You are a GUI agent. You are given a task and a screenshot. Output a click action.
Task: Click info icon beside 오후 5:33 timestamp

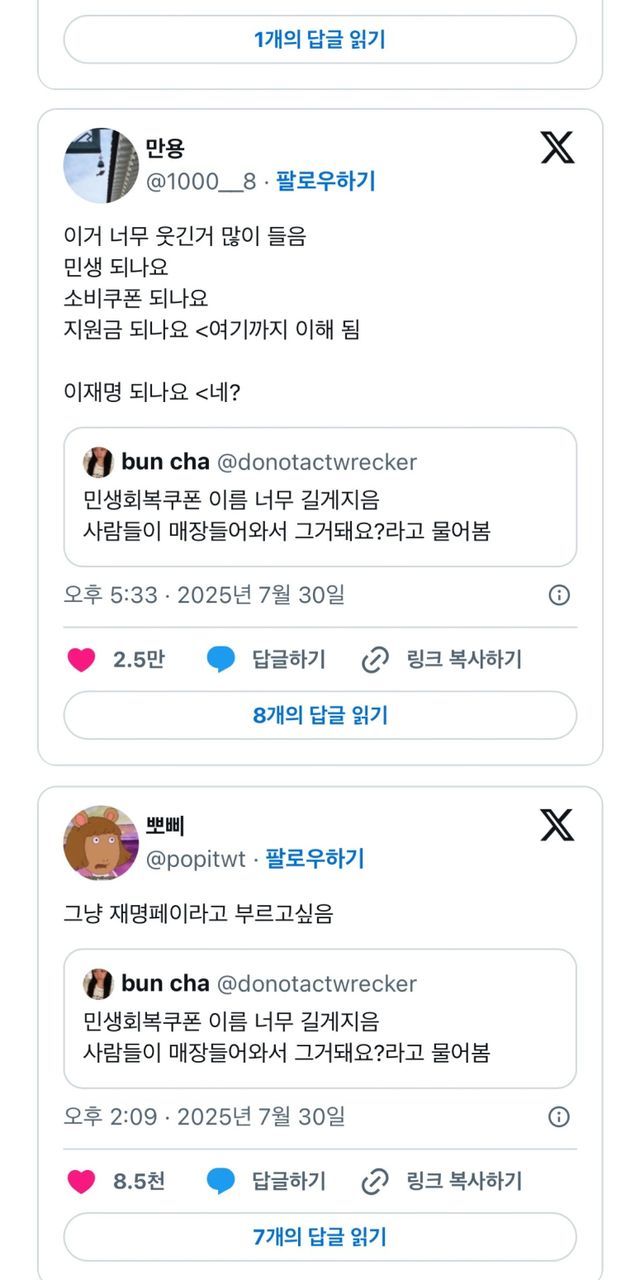click(x=560, y=595)
